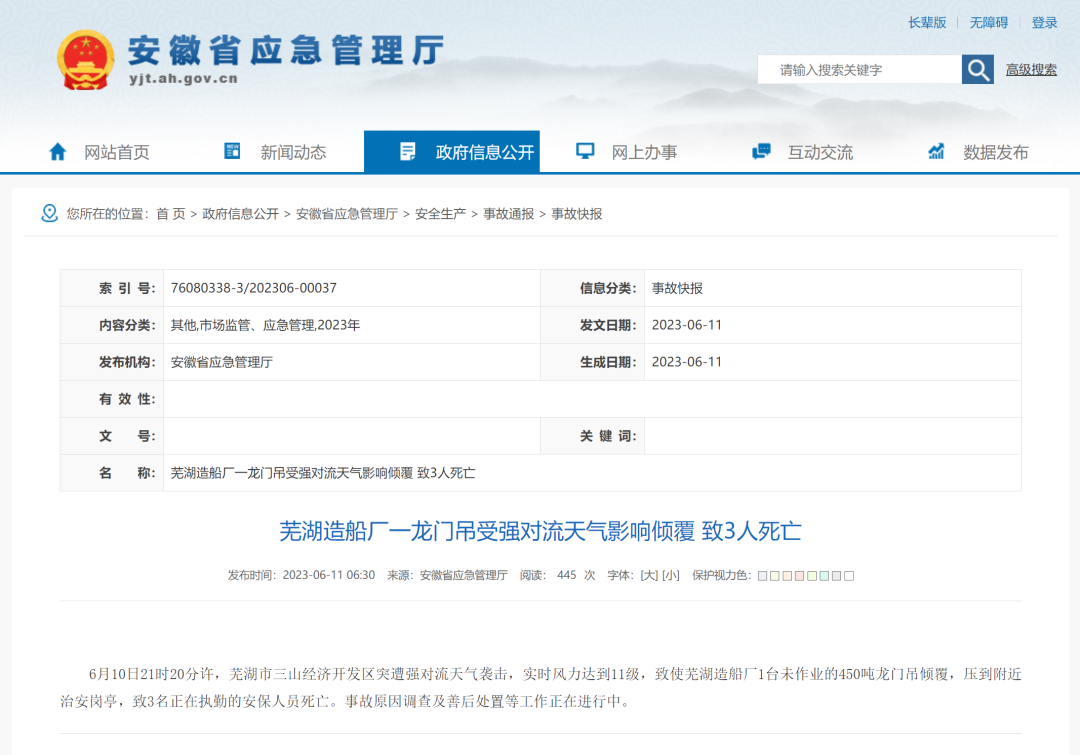Screen dimensions: 1080x755
Task: Click the chat bubble icon beside 互动交流
Action: click(x=761, y=150)
